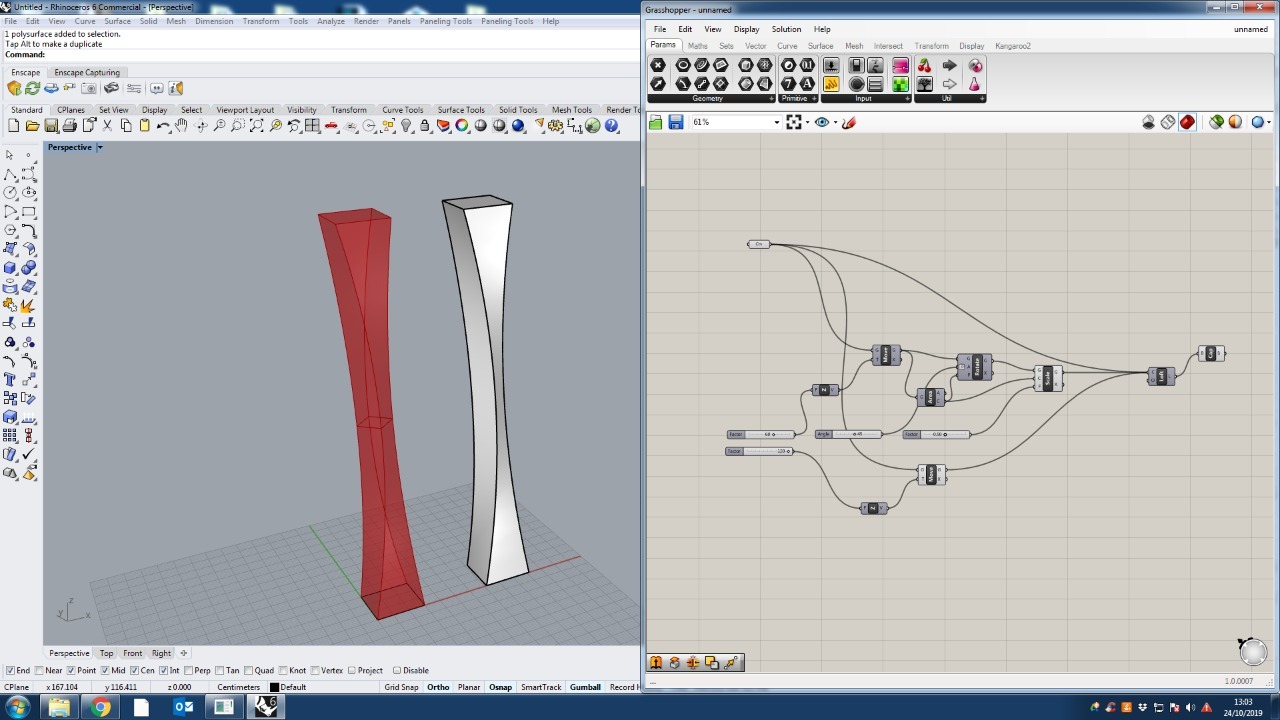Switch to Enscape Capturing tab

(x=87, y=72)
